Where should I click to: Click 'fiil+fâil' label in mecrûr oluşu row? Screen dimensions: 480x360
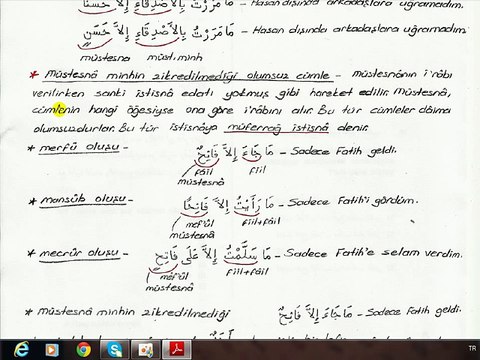(x=247, y=272)
